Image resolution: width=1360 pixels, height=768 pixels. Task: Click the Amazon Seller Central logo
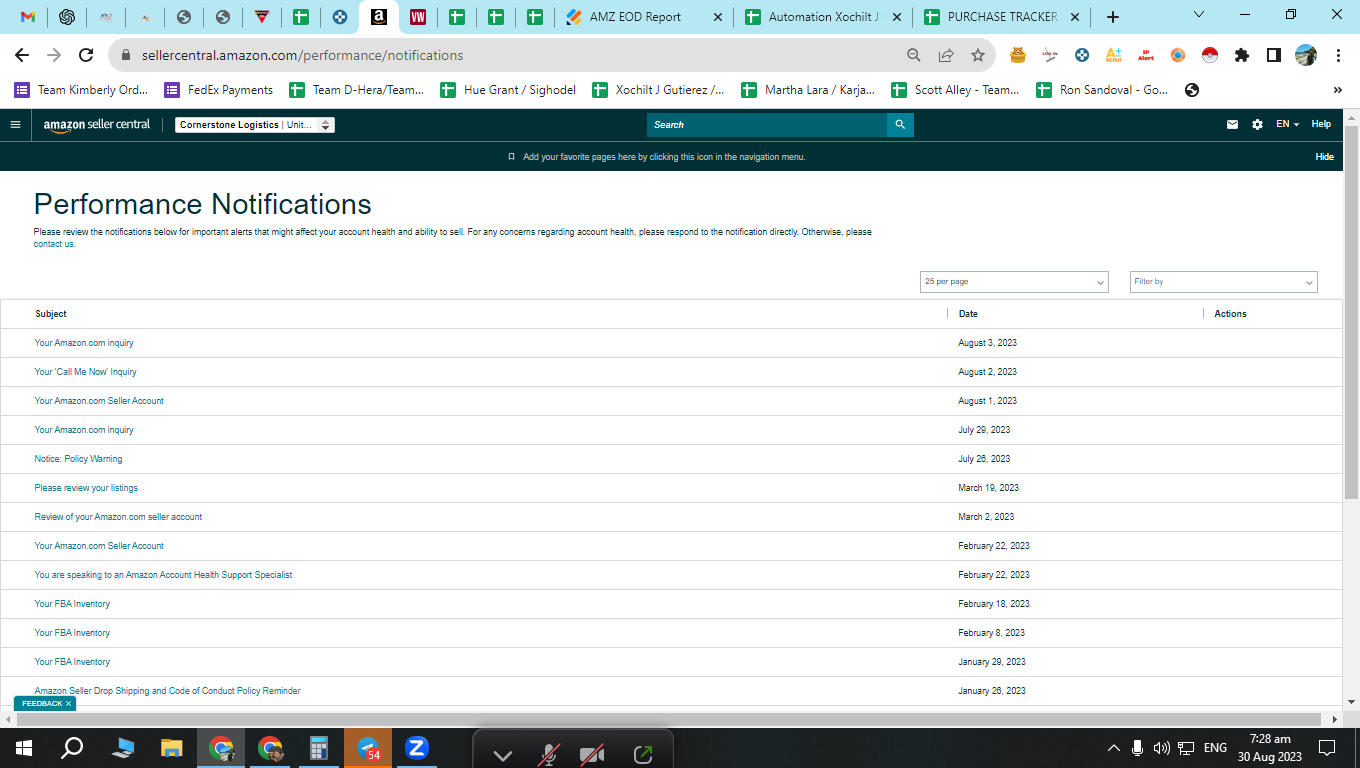coord(97,125)
